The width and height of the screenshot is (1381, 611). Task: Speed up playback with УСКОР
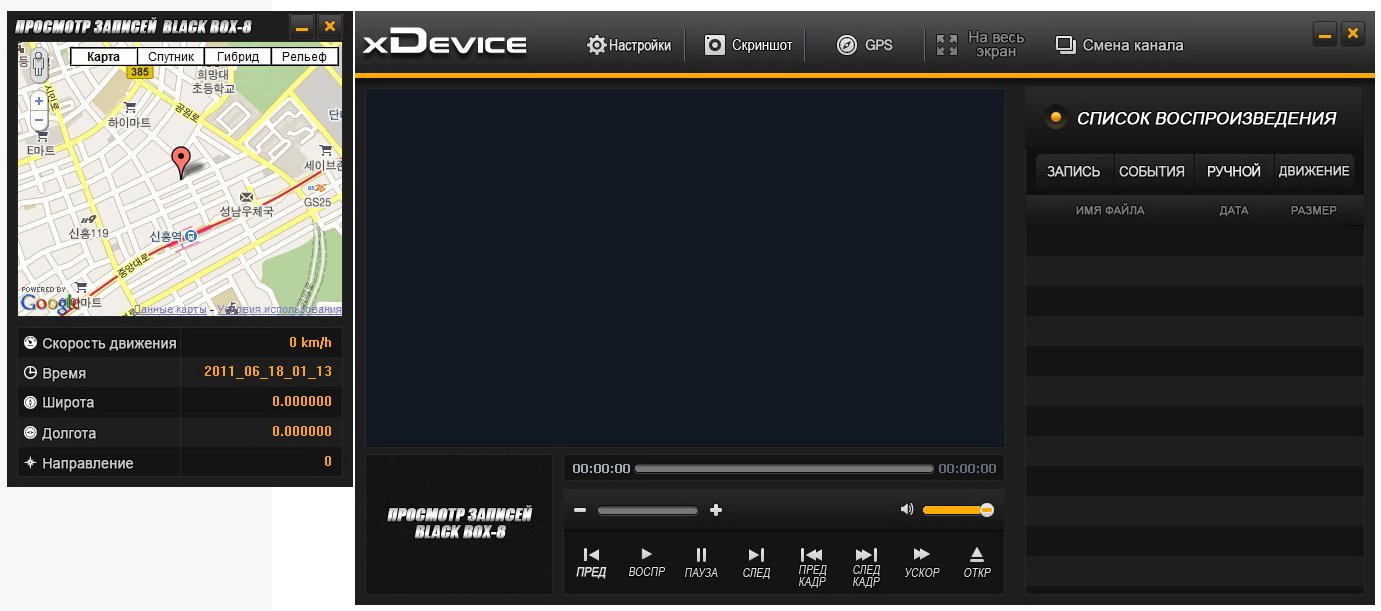pyautogui.click(x=922, y=562)
